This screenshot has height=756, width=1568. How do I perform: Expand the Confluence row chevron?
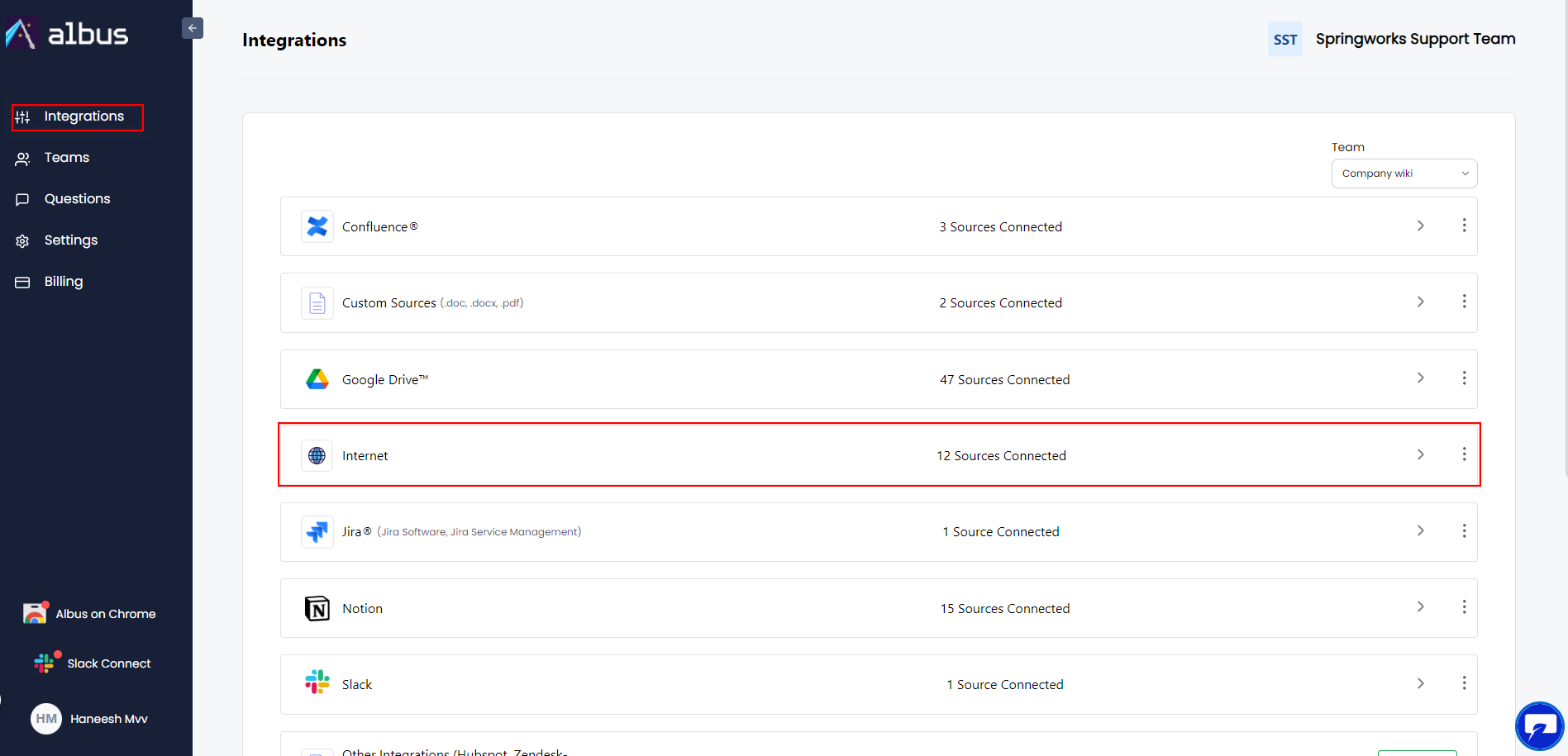[x=1421, y=226]
